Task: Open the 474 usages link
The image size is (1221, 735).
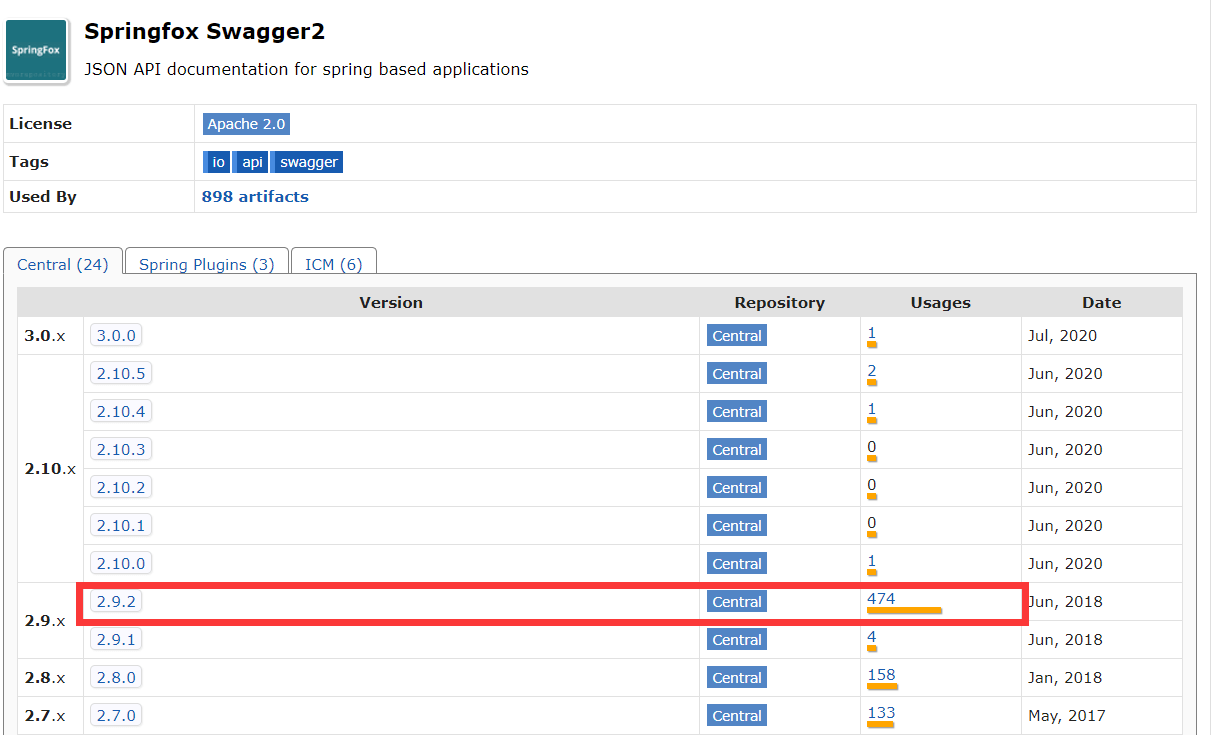Action: tap(881, 599)
